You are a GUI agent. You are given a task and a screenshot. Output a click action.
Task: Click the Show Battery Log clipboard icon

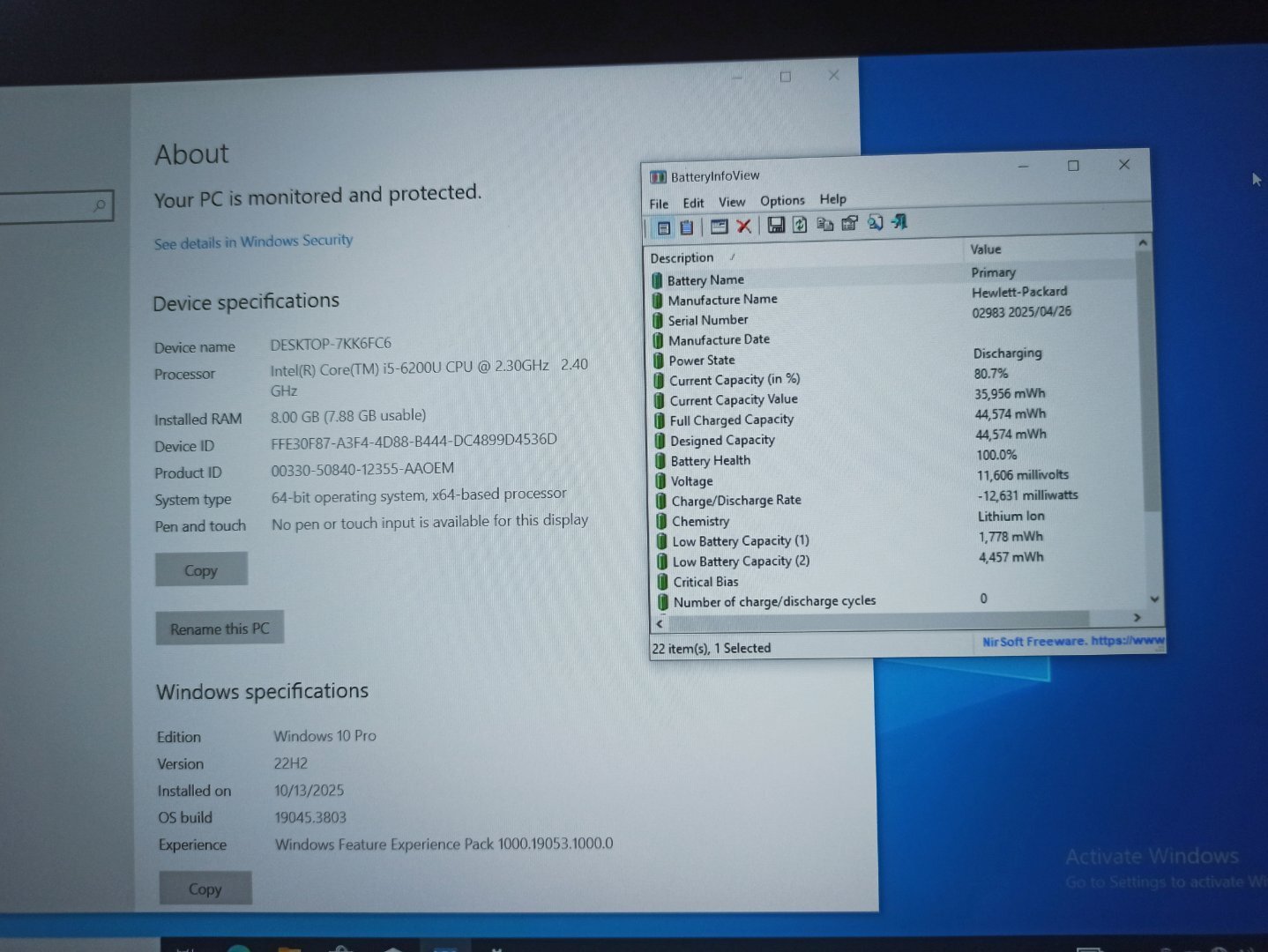(687, 227)
